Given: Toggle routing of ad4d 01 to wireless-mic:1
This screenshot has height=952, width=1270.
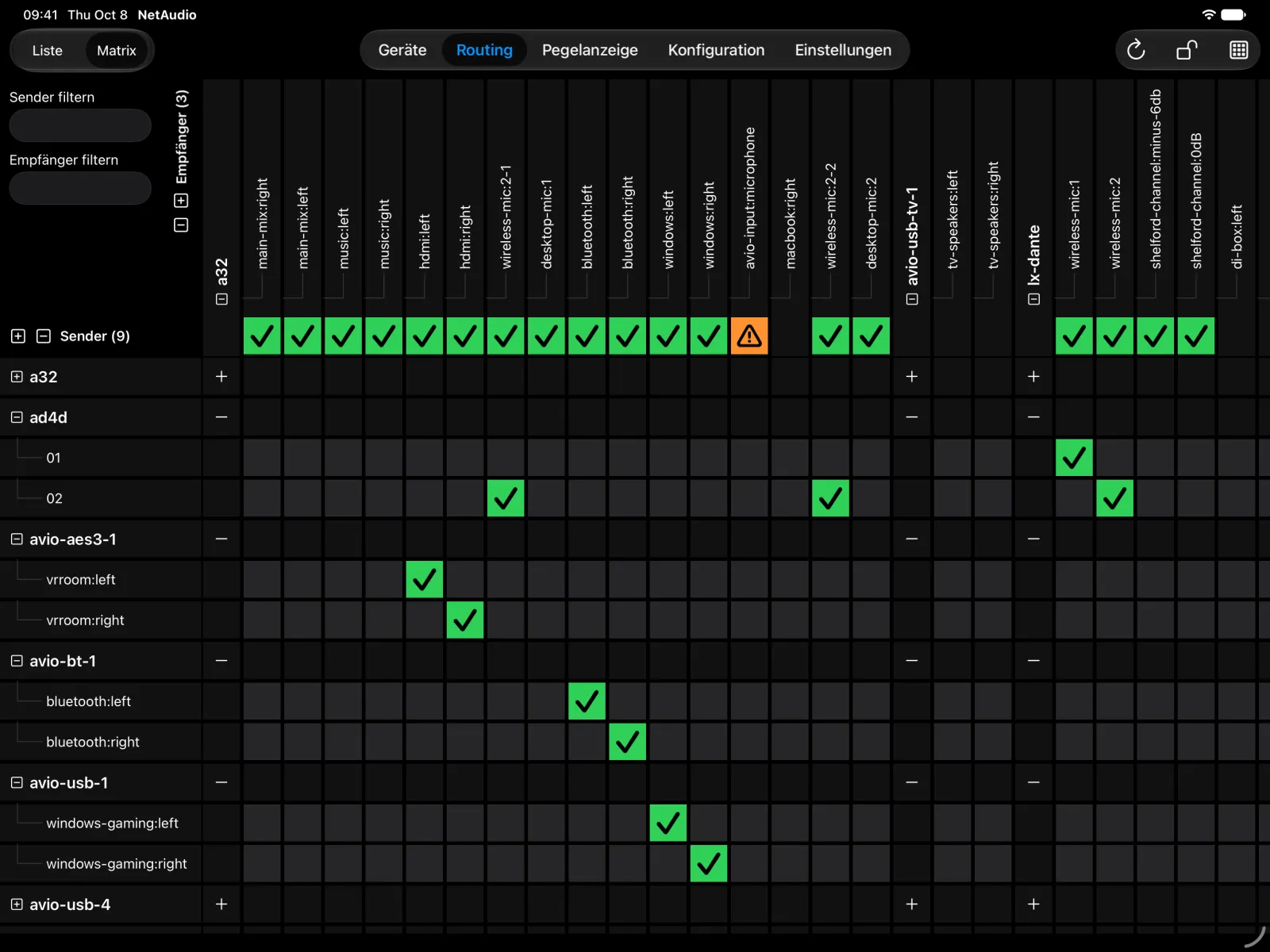Looking at the screenshot, I should (x=1074, y=458).
